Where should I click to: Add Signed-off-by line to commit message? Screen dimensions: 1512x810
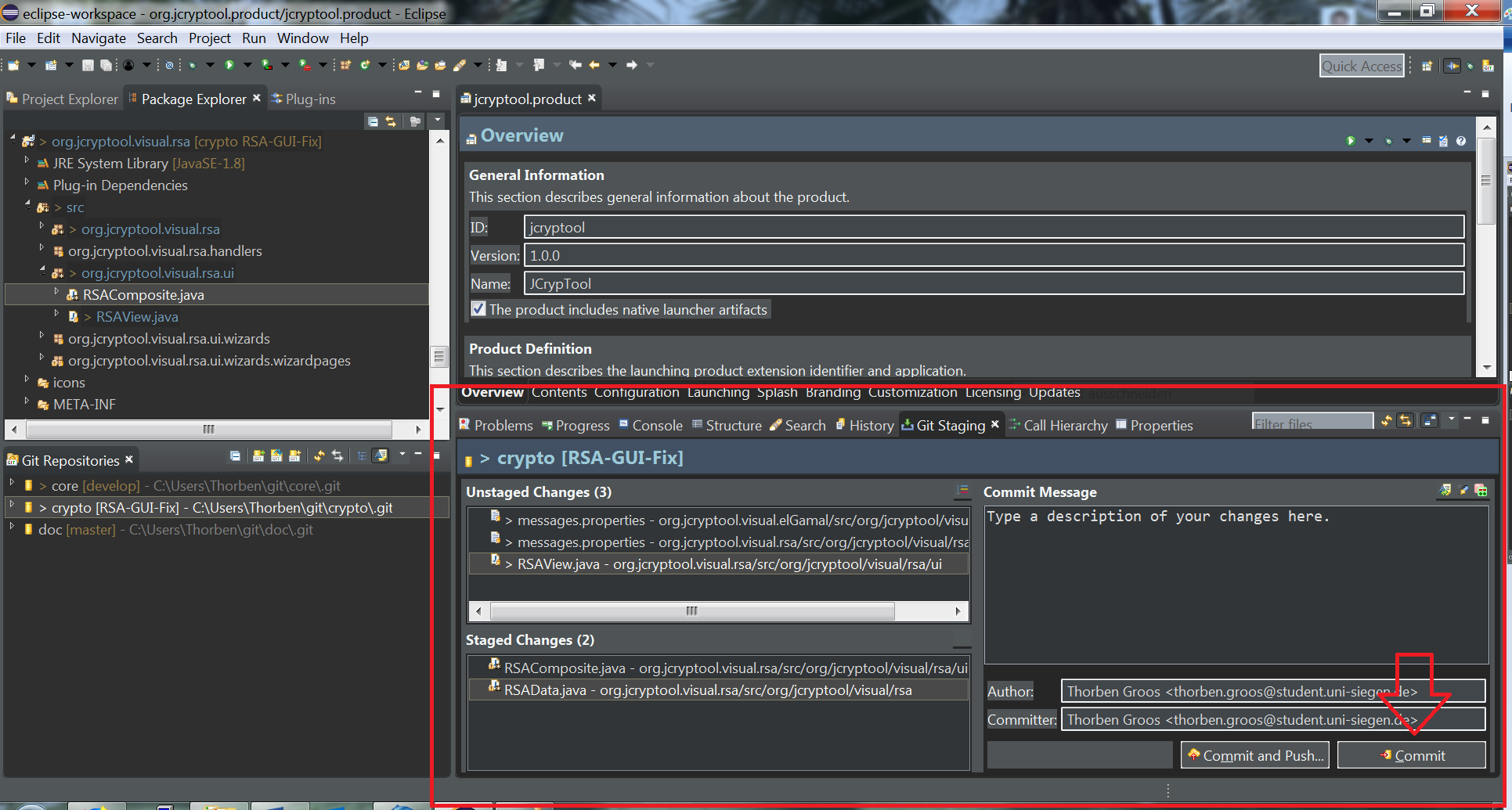(x=1463, y=490)
